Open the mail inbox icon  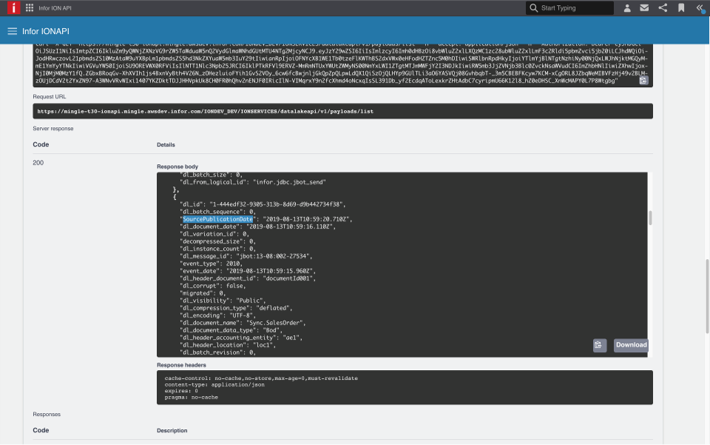pos(645,8)
